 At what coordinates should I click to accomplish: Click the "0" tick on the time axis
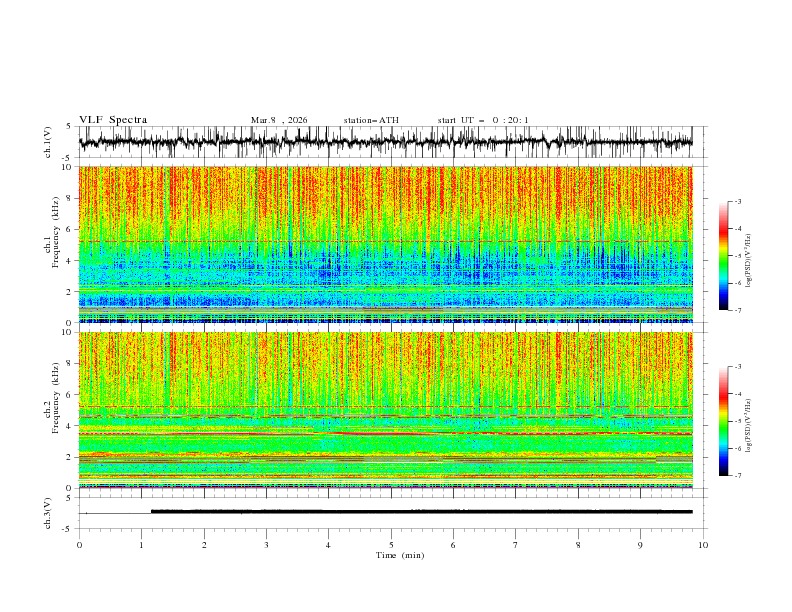79,545
